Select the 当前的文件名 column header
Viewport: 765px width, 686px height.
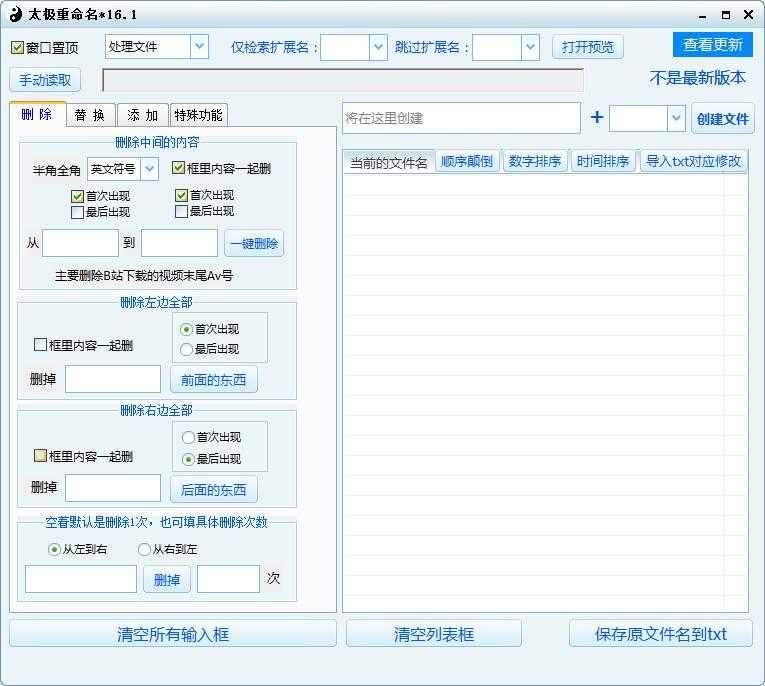click(388, 162)
